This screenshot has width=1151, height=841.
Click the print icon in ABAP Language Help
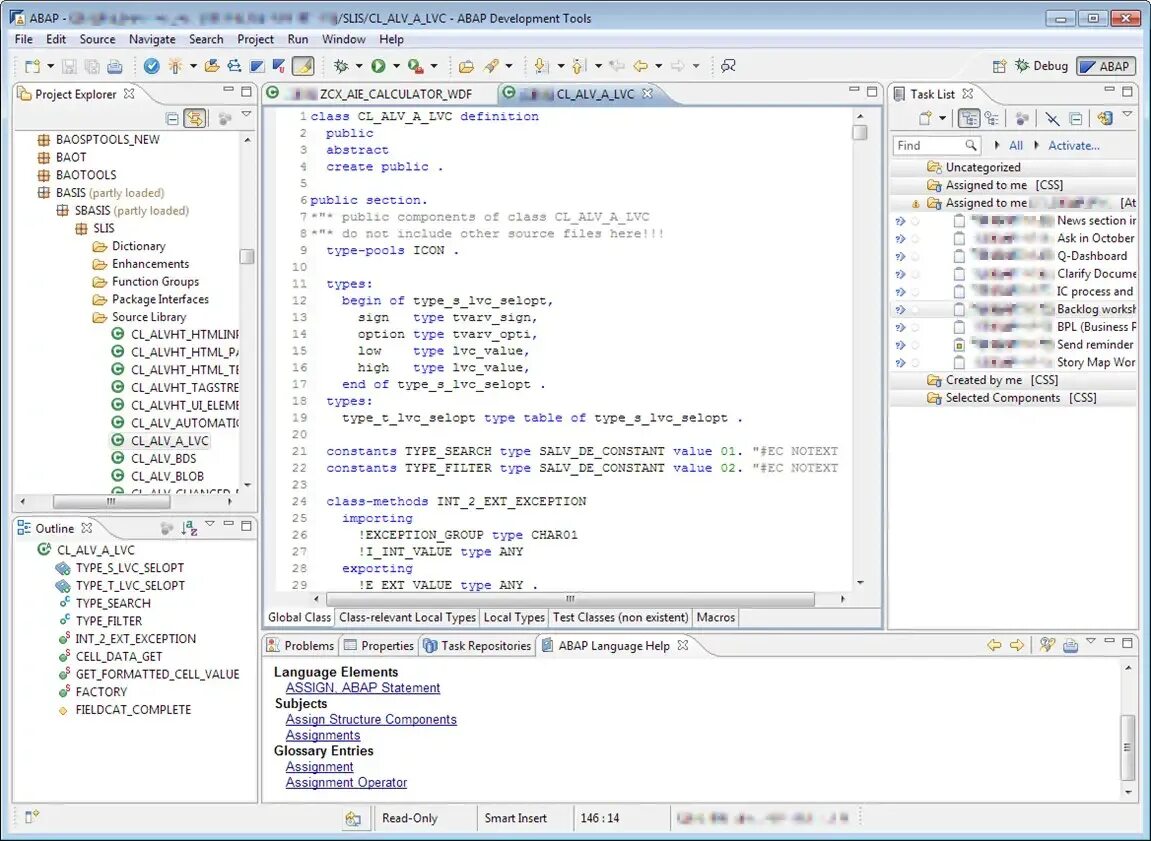pyautogui.click(x=1071, y=646)
